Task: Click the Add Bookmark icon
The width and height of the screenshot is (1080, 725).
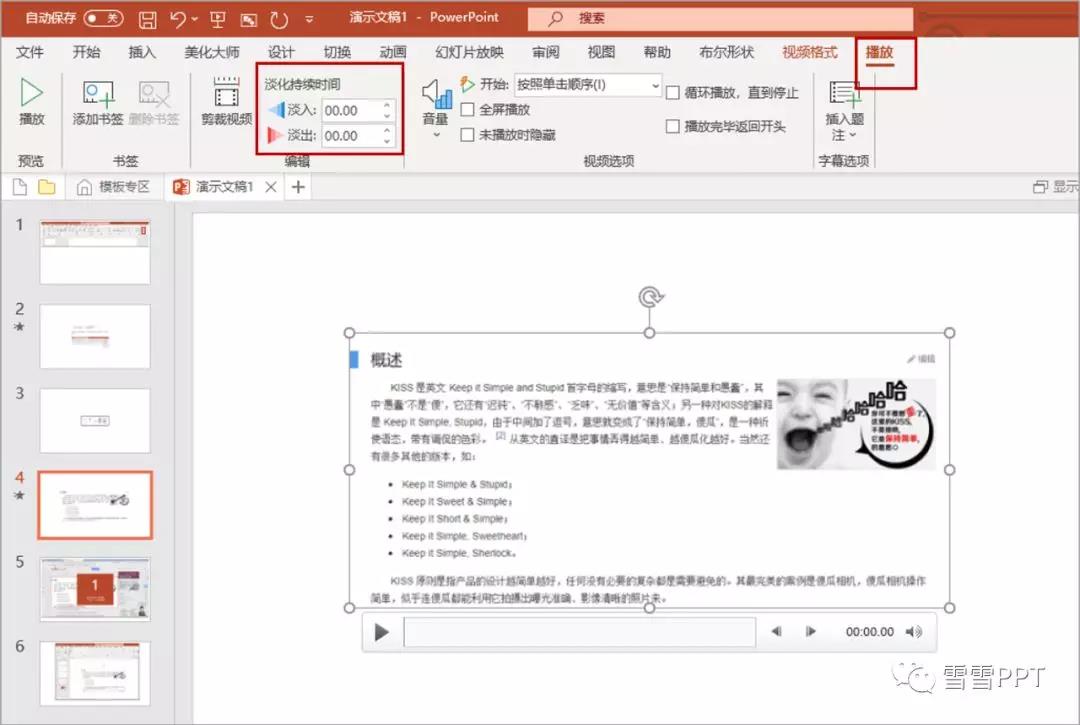Action: [x=98, y=95]
